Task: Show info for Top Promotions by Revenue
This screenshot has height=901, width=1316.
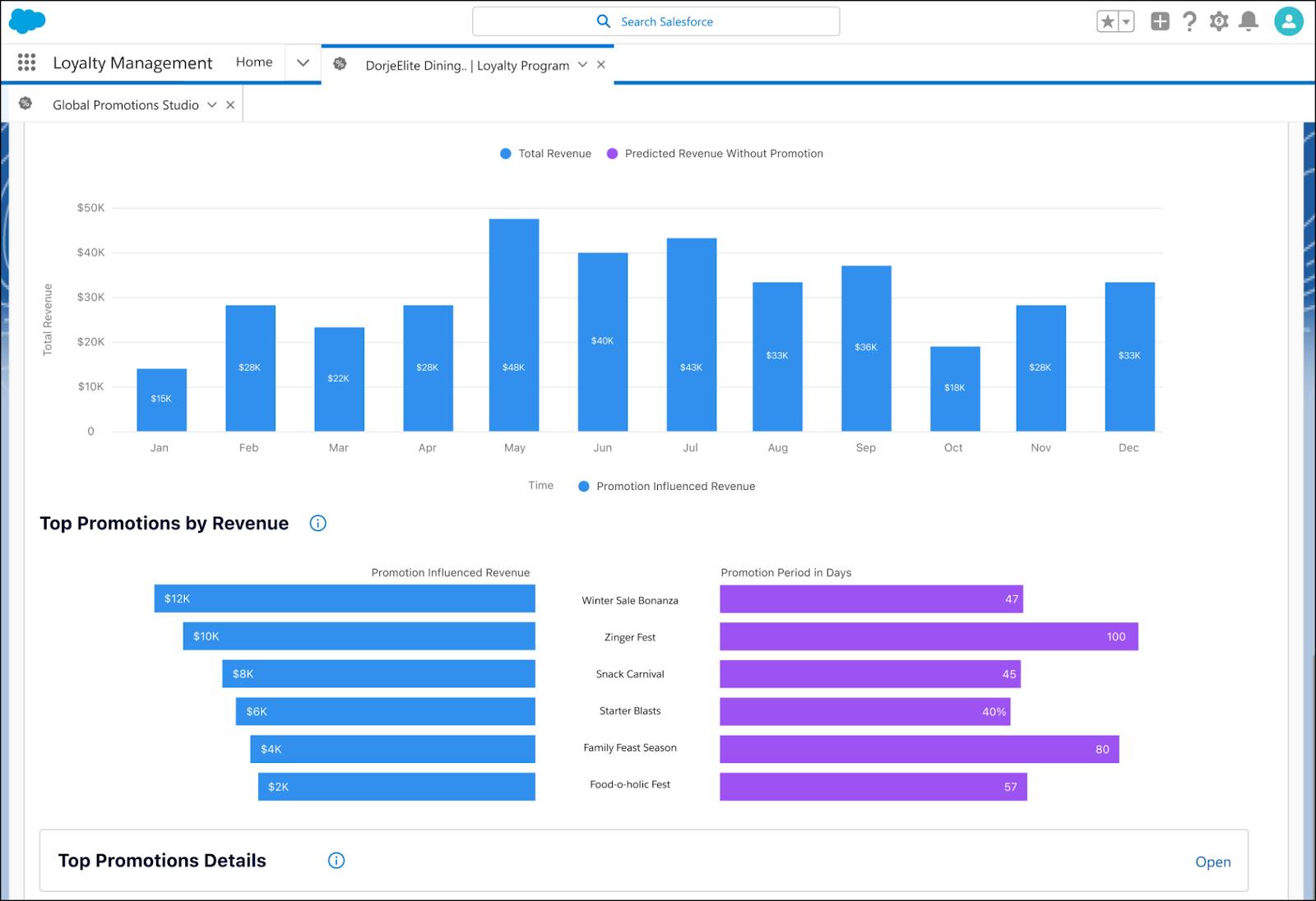Action: click(317, 523)
